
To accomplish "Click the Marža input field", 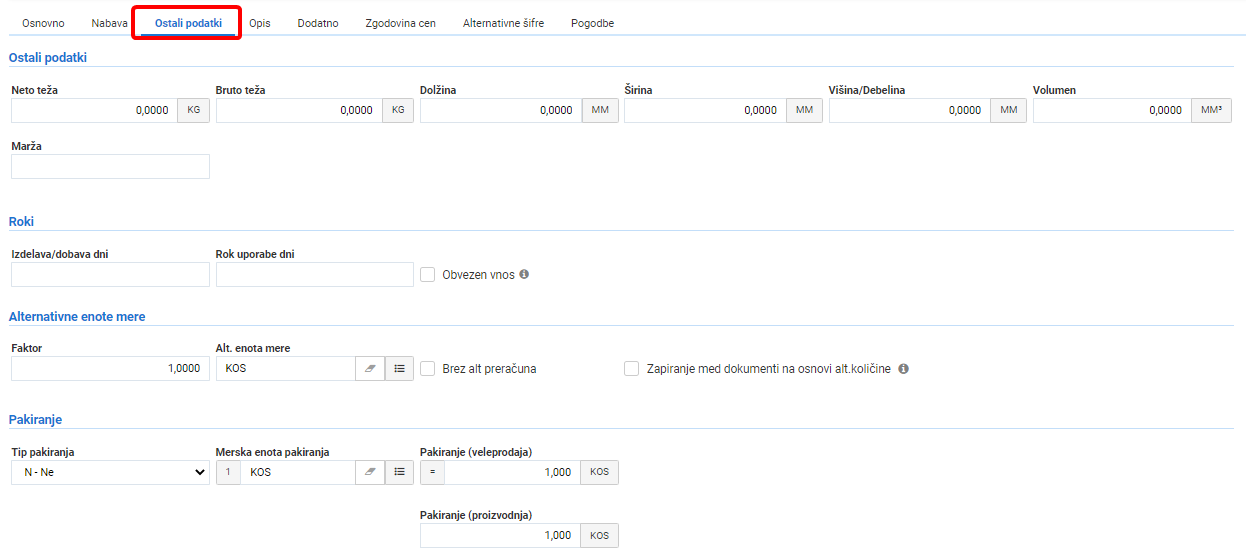I will point(110,166).
